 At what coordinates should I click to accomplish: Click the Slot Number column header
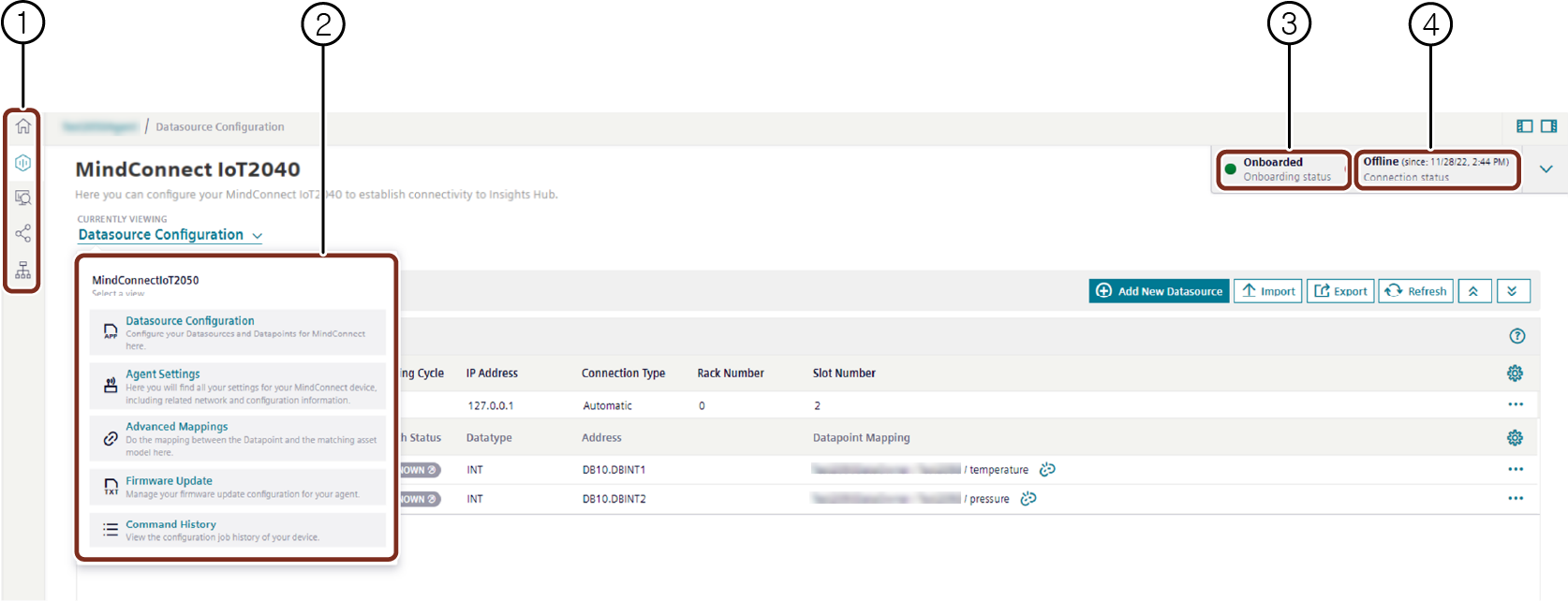[x=844, y=374]
